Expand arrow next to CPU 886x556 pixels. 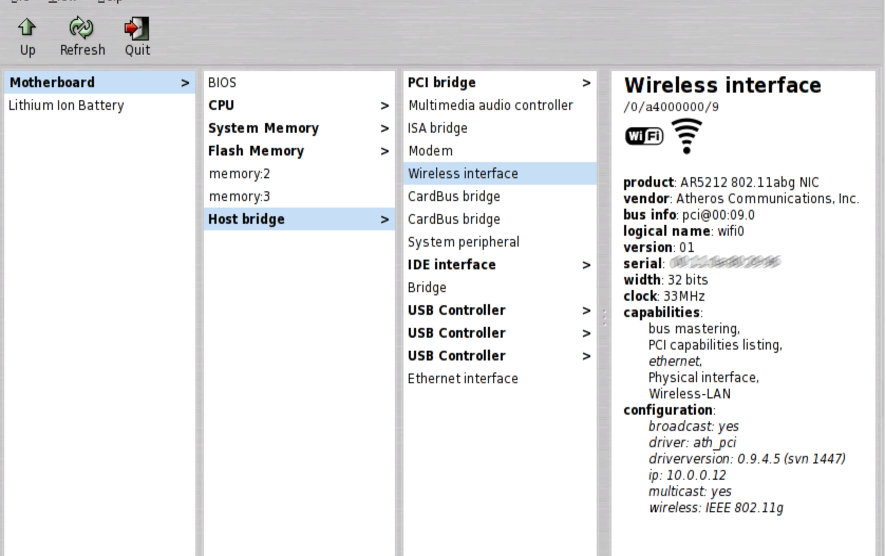(x=385, y=106)
